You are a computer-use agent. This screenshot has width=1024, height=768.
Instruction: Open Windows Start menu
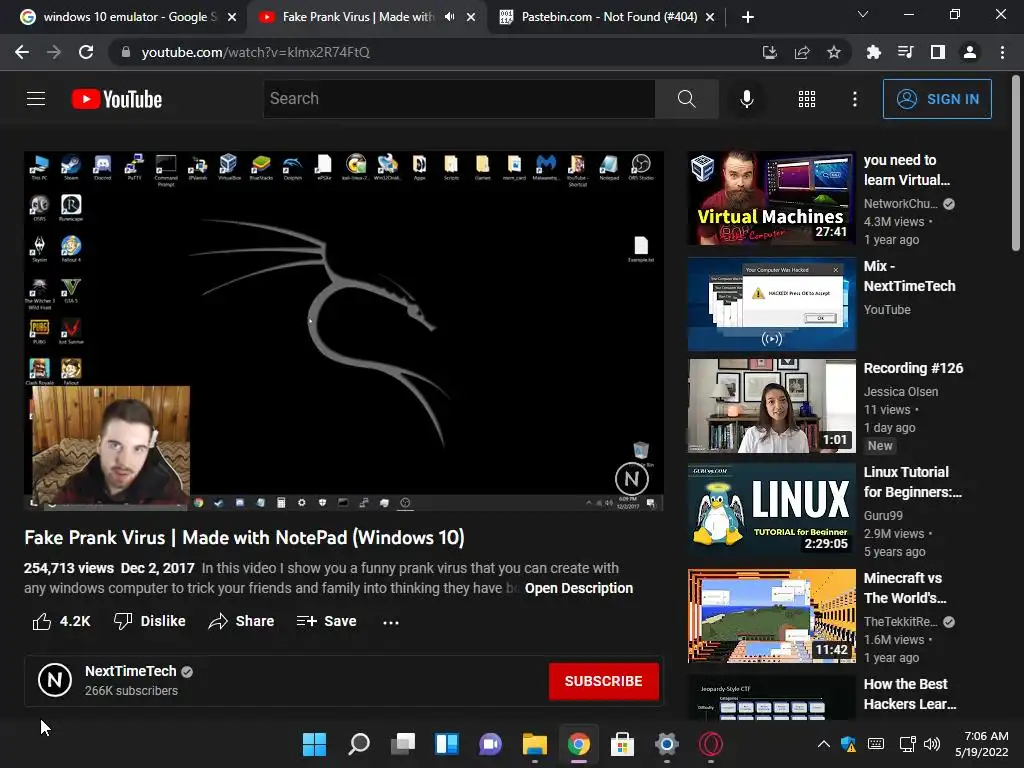pos(314,744)
